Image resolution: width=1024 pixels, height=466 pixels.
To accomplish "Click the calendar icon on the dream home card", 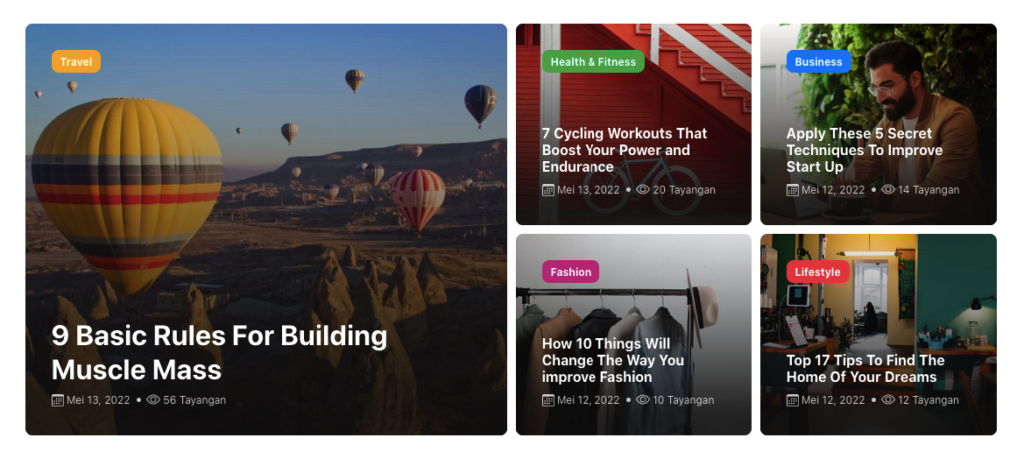I will [x=792, y=400].
